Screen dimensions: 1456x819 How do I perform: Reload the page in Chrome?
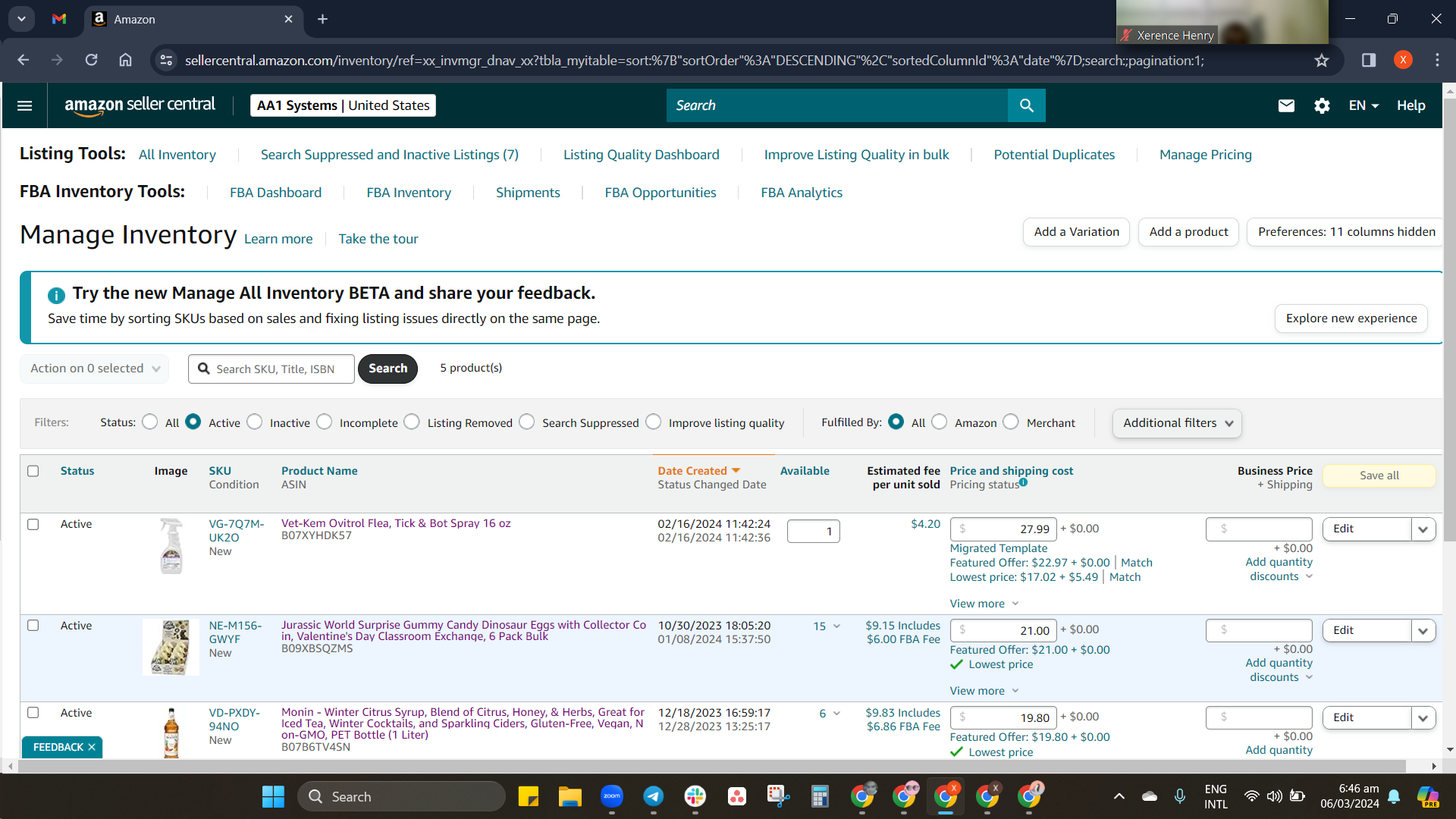point(91,60)
